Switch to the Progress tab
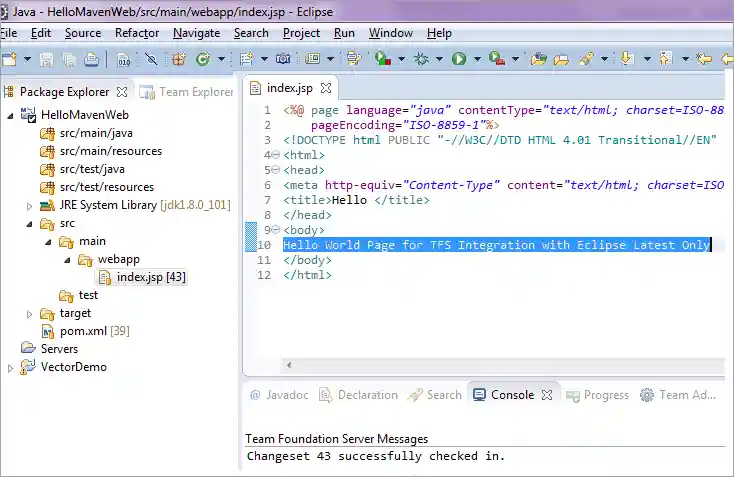Screen dimensions: 734x477 597,395
